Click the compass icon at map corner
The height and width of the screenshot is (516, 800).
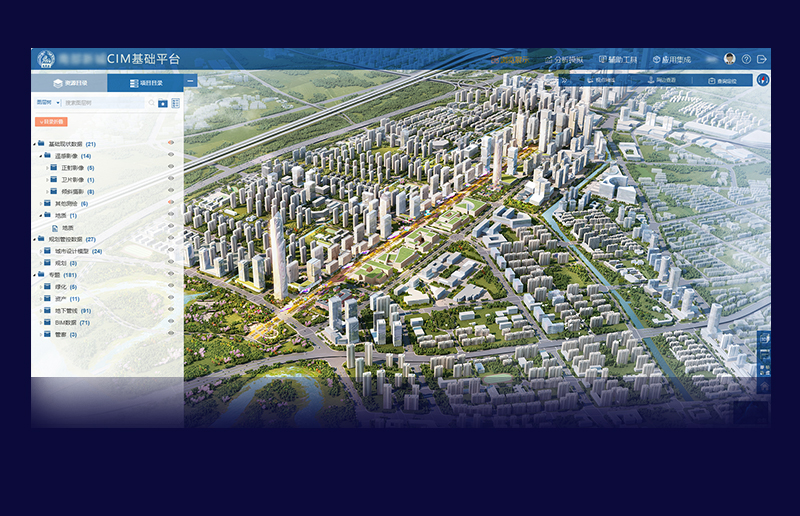pyautogui.click(x=763, y=80)
